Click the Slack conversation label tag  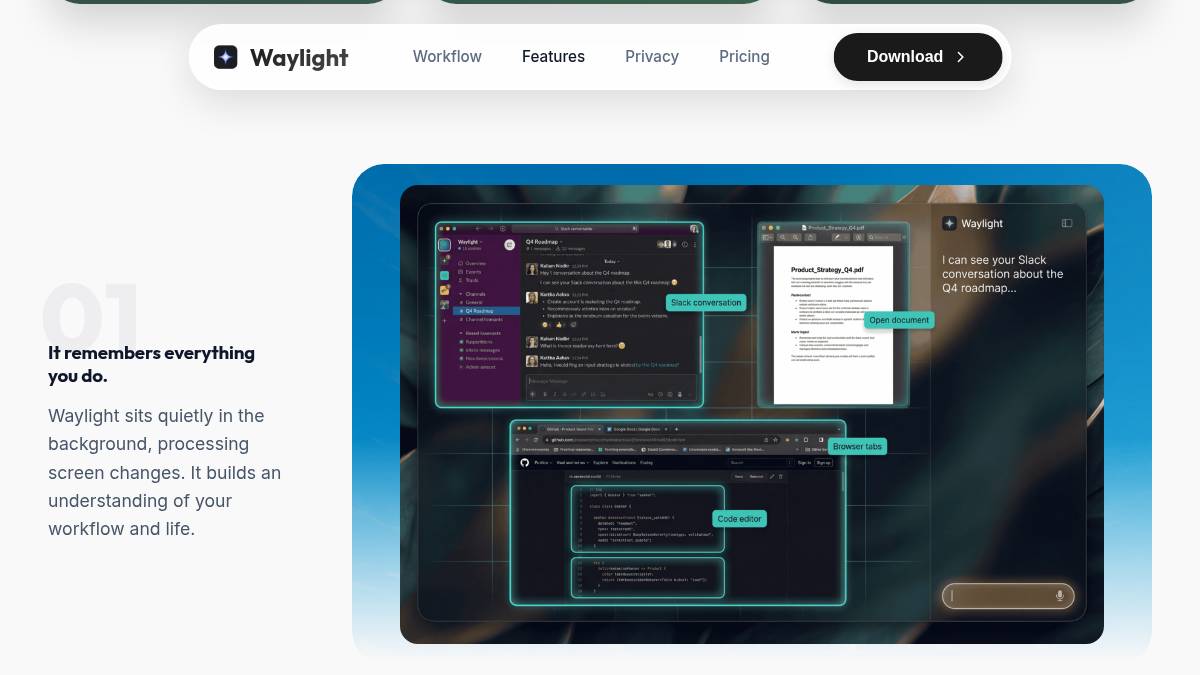tap(706, 302)
